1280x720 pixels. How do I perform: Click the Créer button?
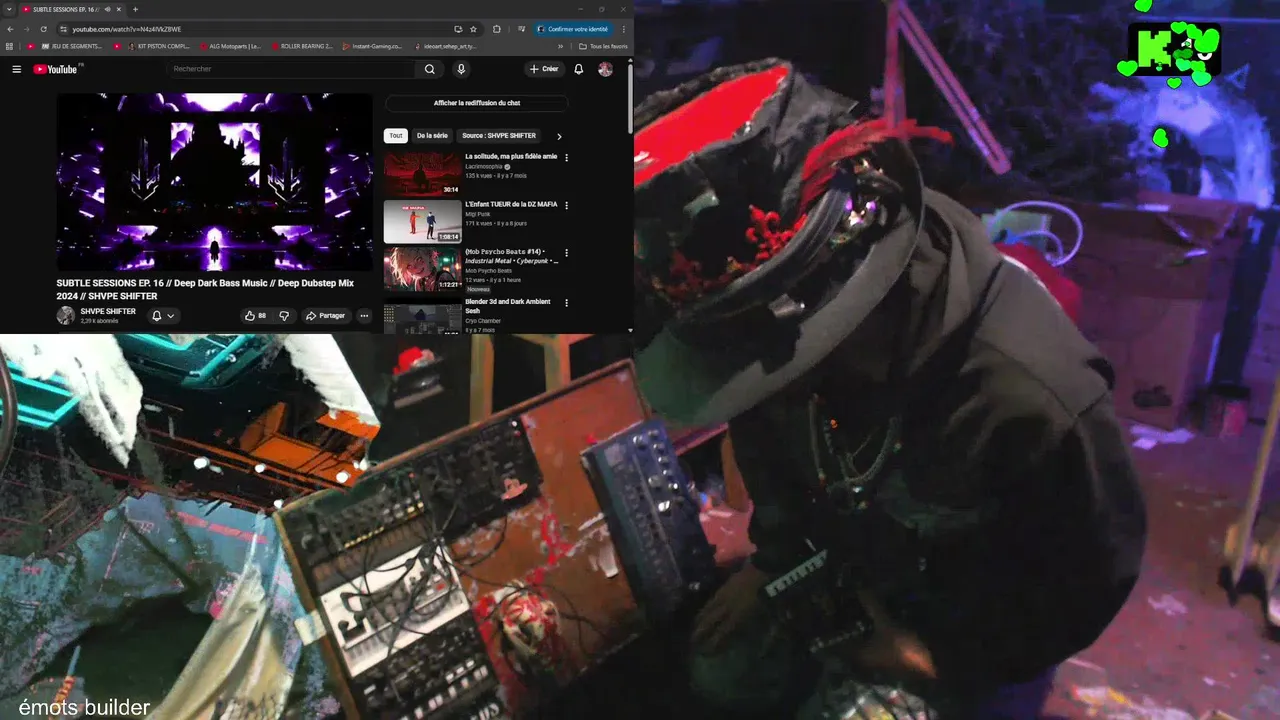pos(544,69)
